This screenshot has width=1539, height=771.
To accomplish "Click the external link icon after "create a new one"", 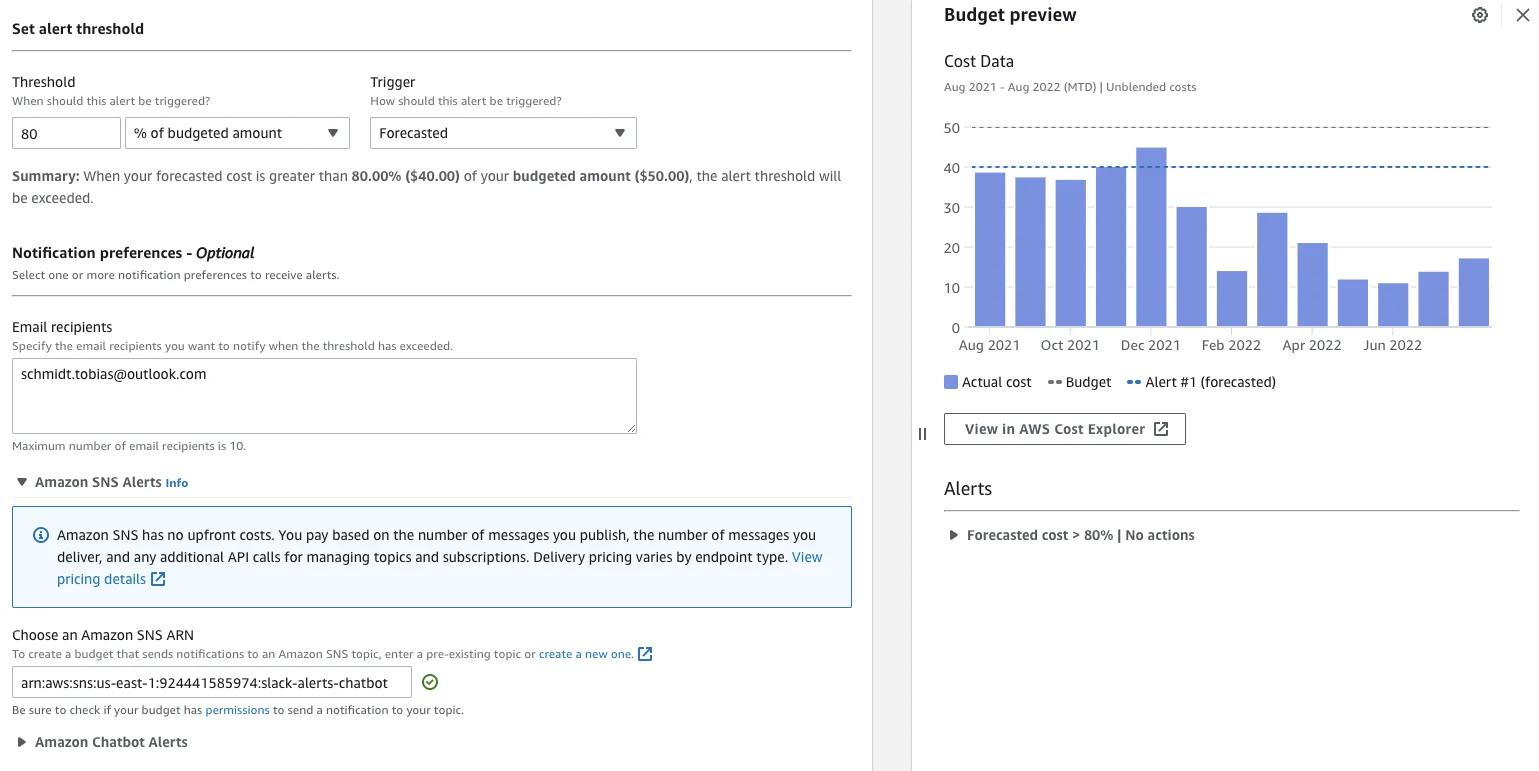I will [x=645, y=653].
